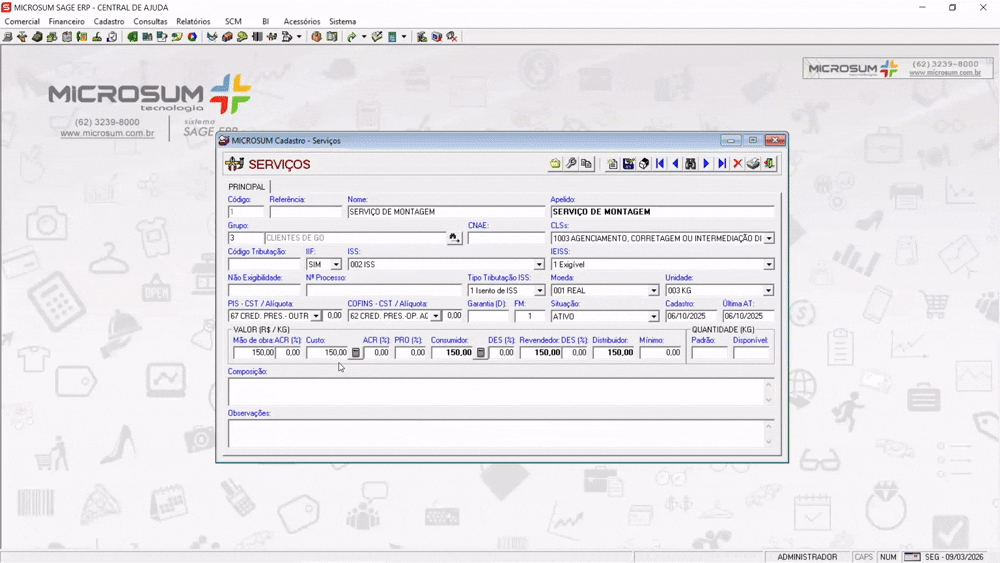This screenshot has width=1000, height=563.
Task: Open the Unidade dropdown list
Action: (x=768, y=291)
